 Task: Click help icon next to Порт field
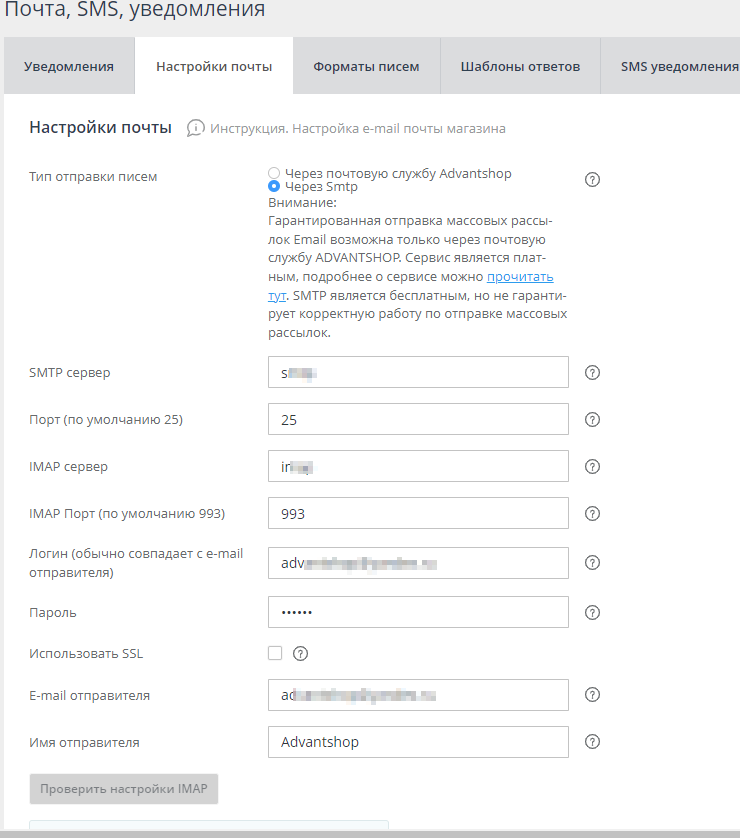[592, 420]
